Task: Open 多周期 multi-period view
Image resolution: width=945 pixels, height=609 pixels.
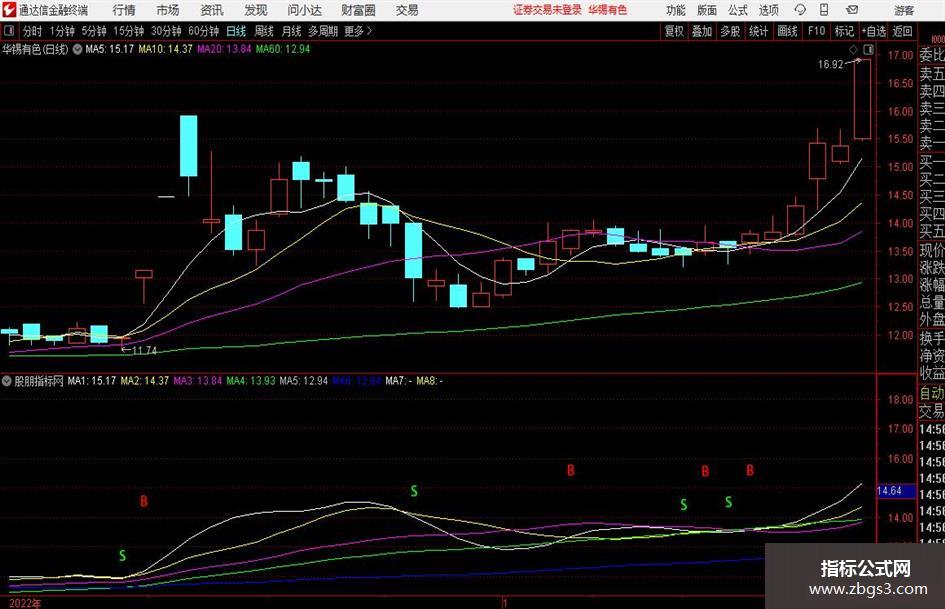Action: tap(323, 31)
